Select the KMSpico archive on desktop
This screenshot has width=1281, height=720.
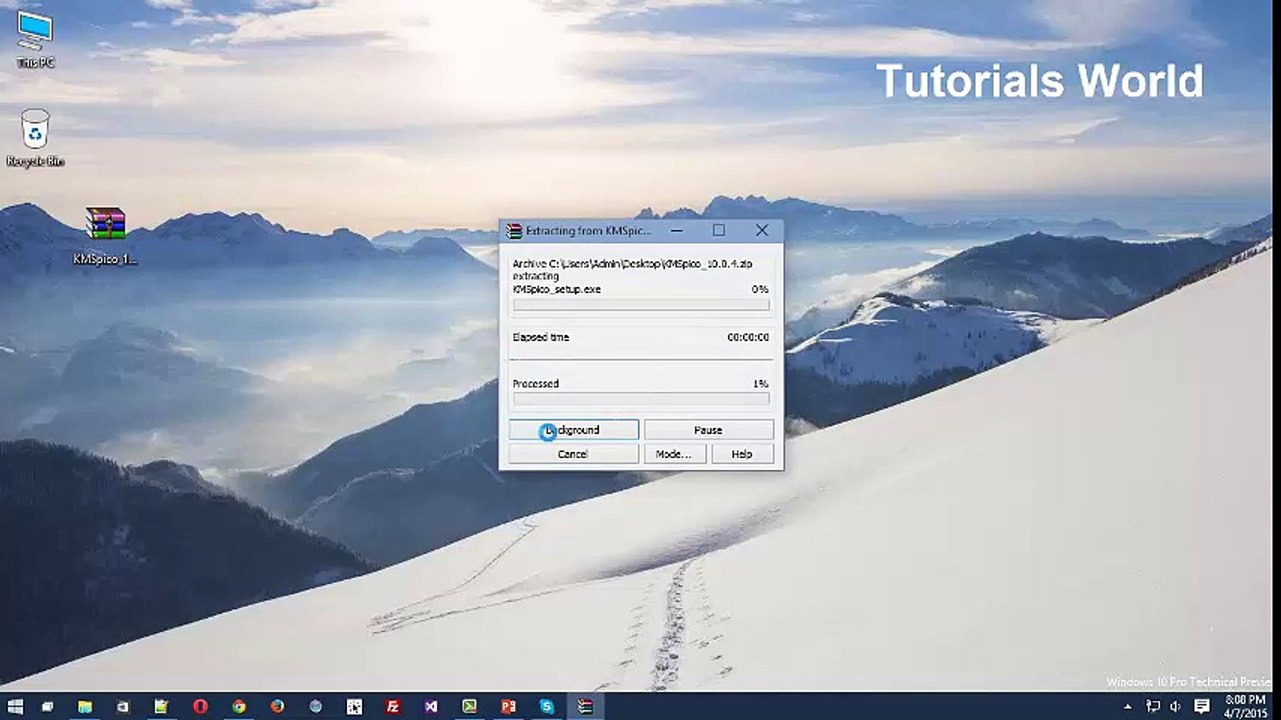pyautogui.click(x=105, y=236)
